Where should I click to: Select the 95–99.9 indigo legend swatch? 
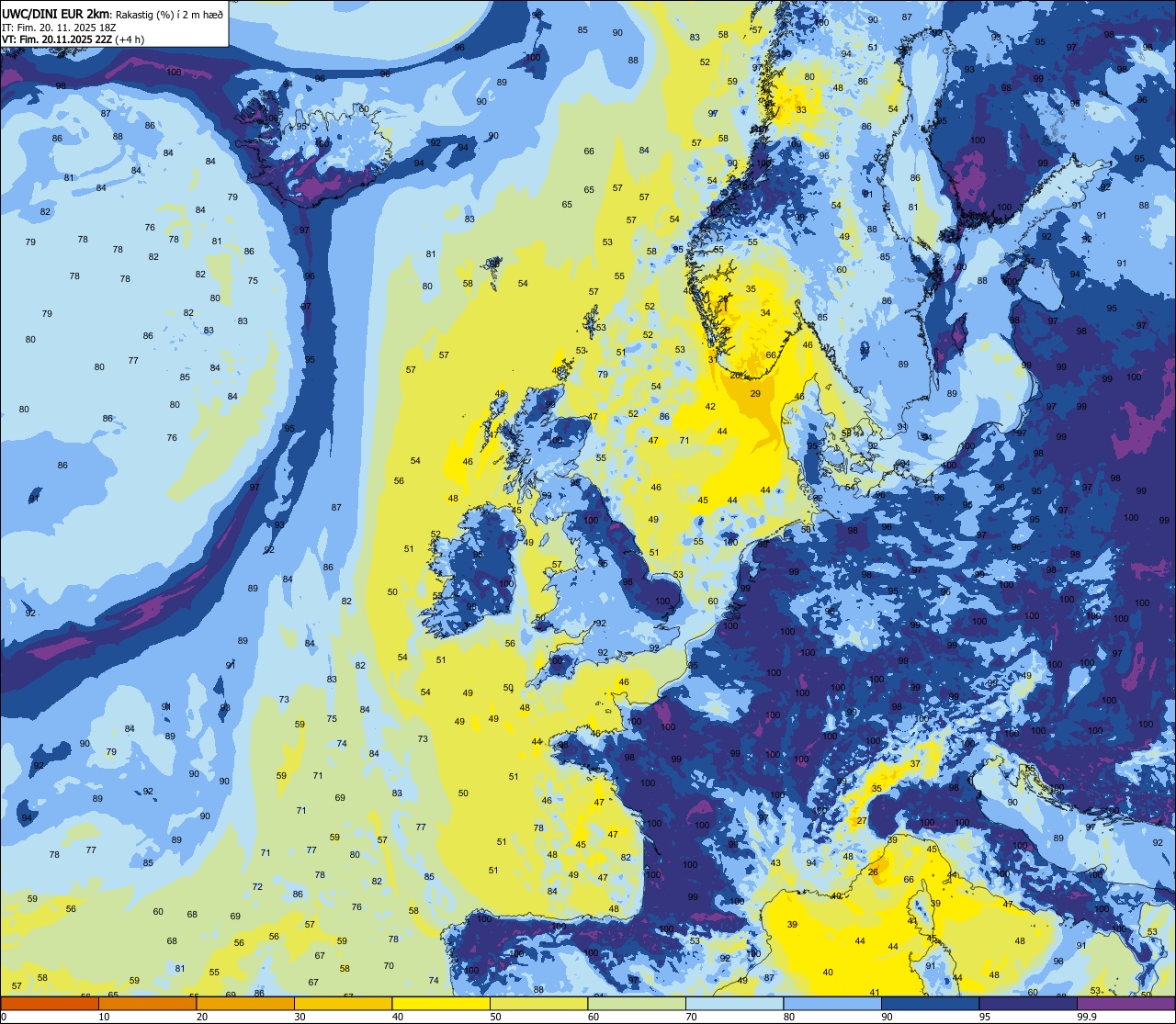tap(1028, 1003)
